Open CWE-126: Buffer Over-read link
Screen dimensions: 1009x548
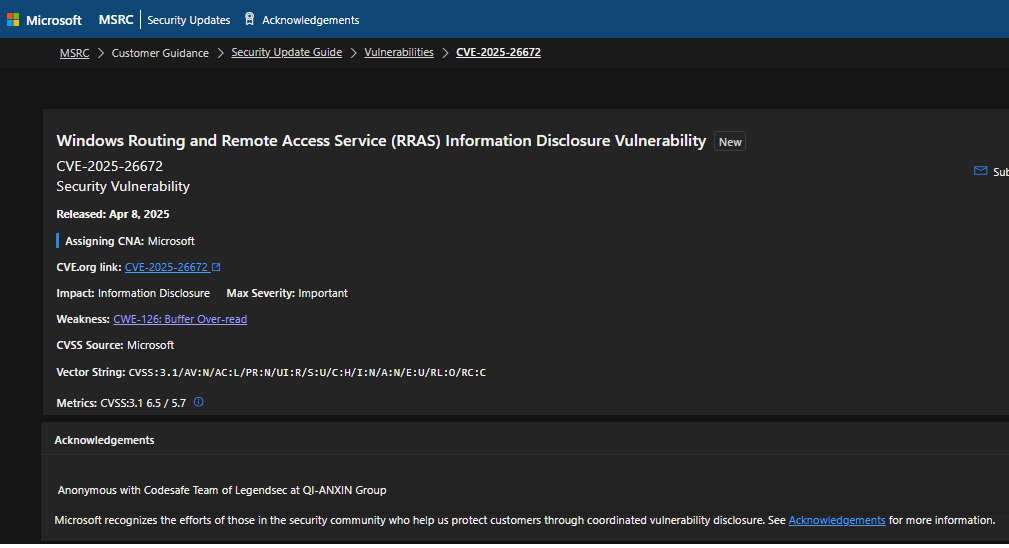[x=180, y=319]
